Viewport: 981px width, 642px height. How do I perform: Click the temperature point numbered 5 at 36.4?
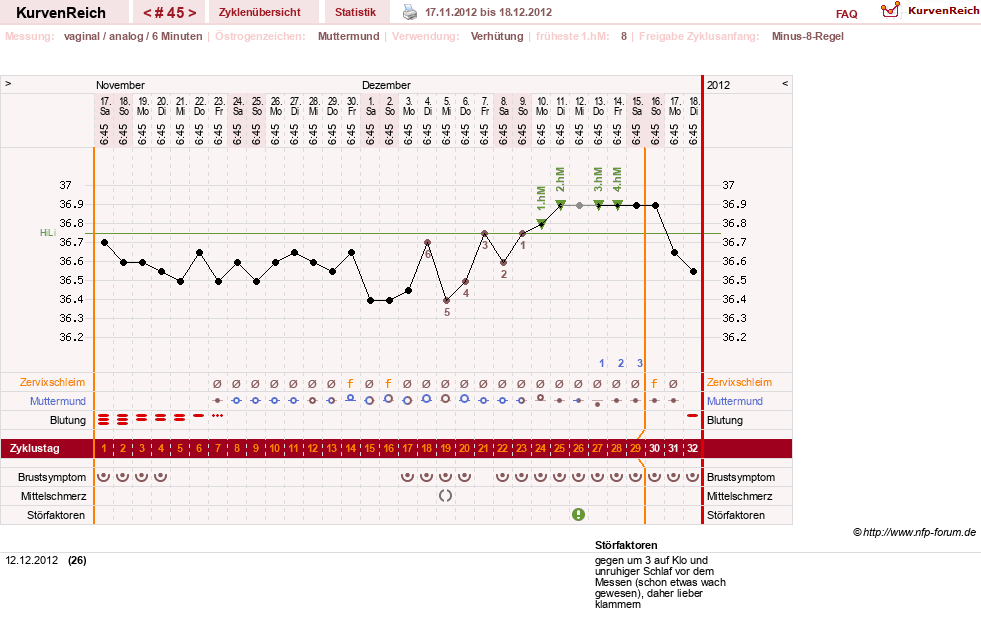(x=446, y=300)
